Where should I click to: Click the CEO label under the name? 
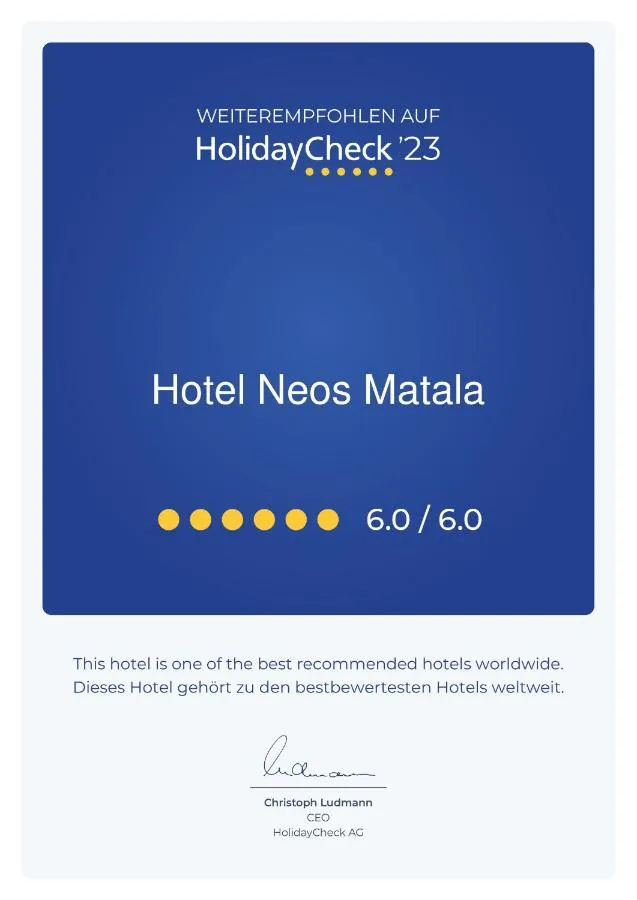318,818
